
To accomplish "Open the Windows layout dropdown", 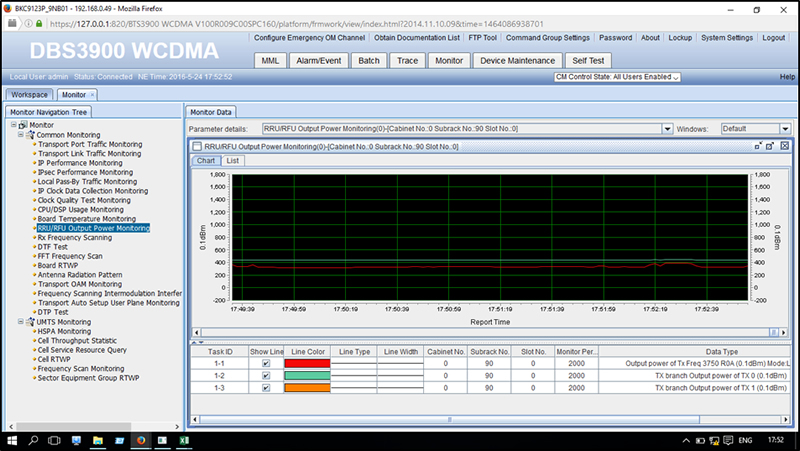I will [785, 129].
